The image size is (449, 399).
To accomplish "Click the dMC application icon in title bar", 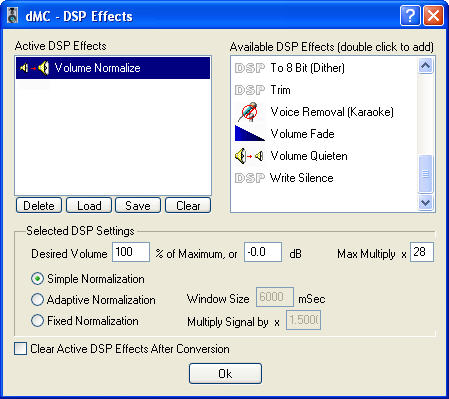I will pyautogui.click(x=13, y=16).
